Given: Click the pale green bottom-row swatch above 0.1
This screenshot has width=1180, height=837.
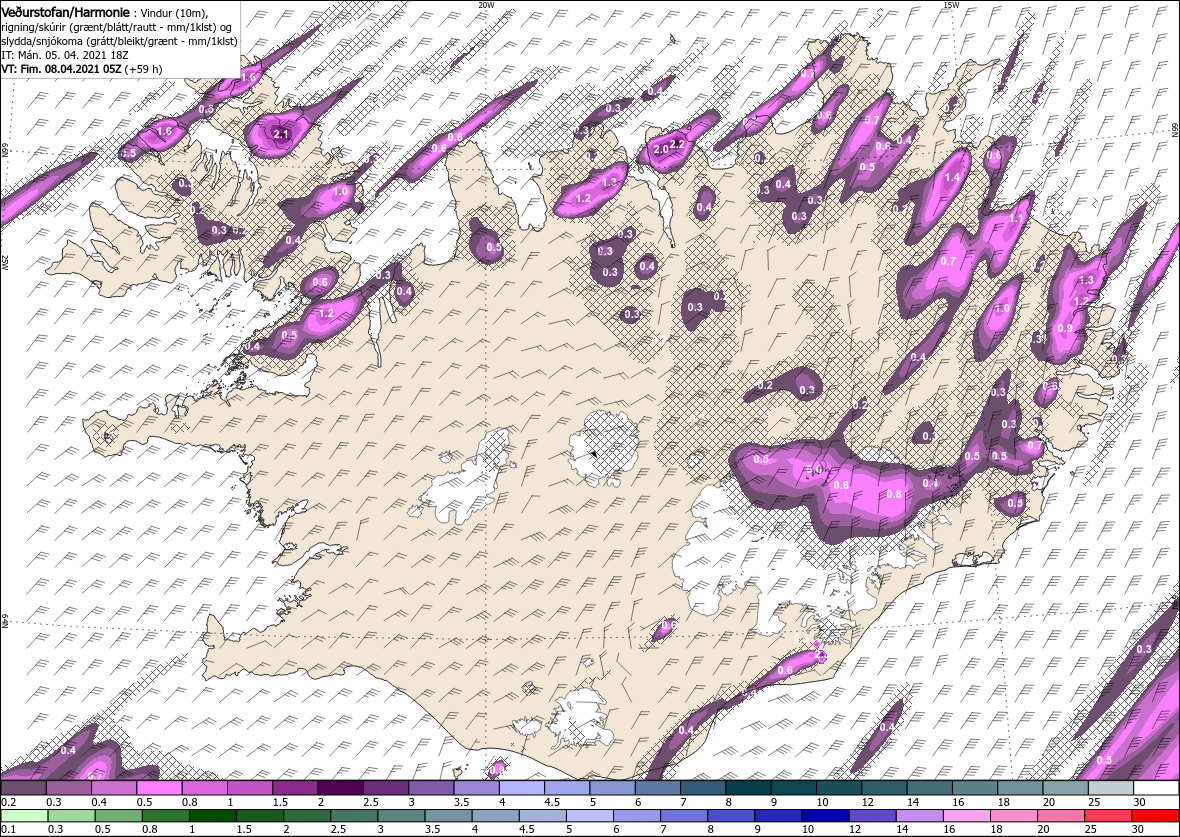Looking at the screenshot, I should point(24,816).
